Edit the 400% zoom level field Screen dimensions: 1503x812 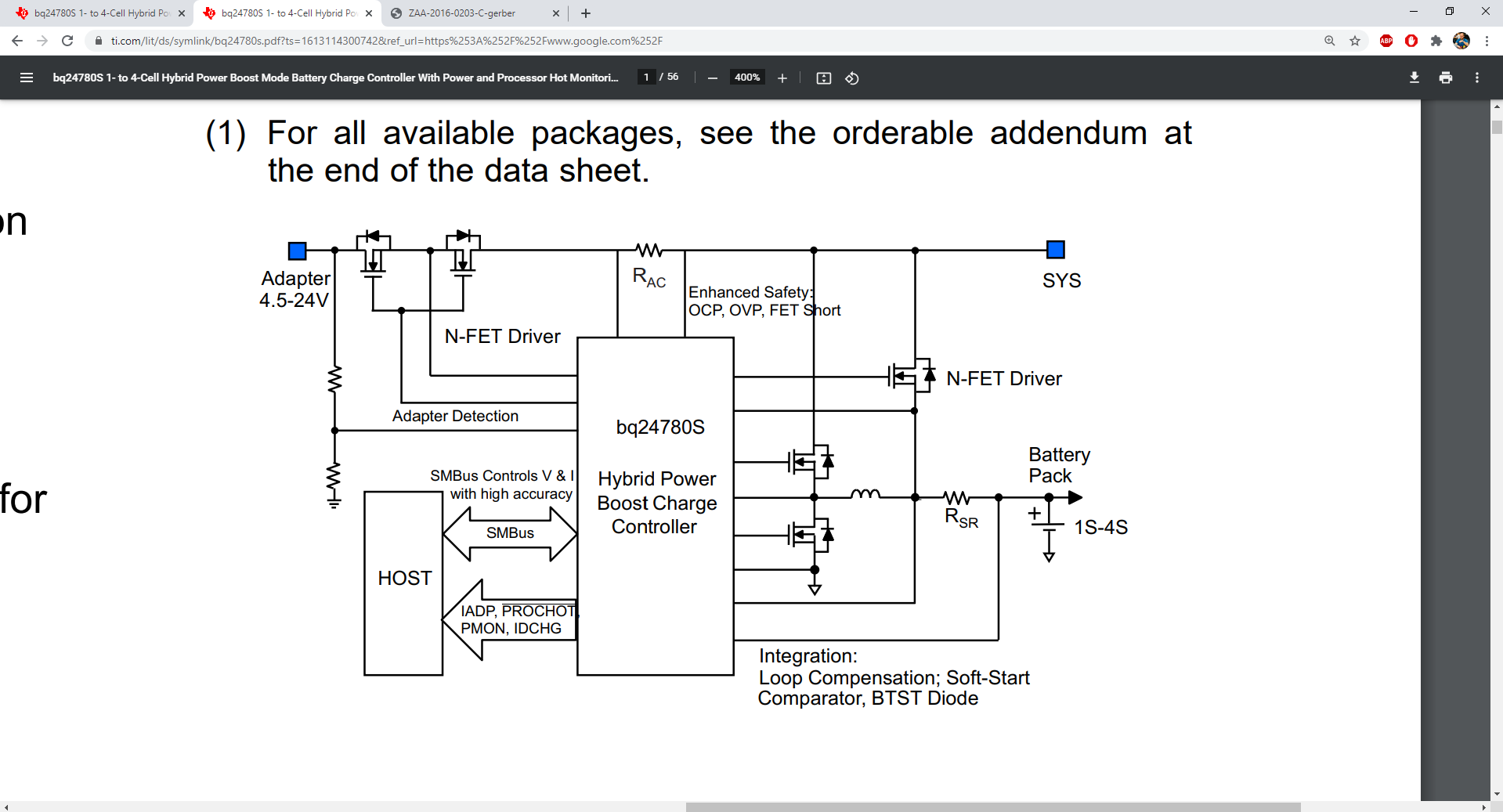pos(747,77)
